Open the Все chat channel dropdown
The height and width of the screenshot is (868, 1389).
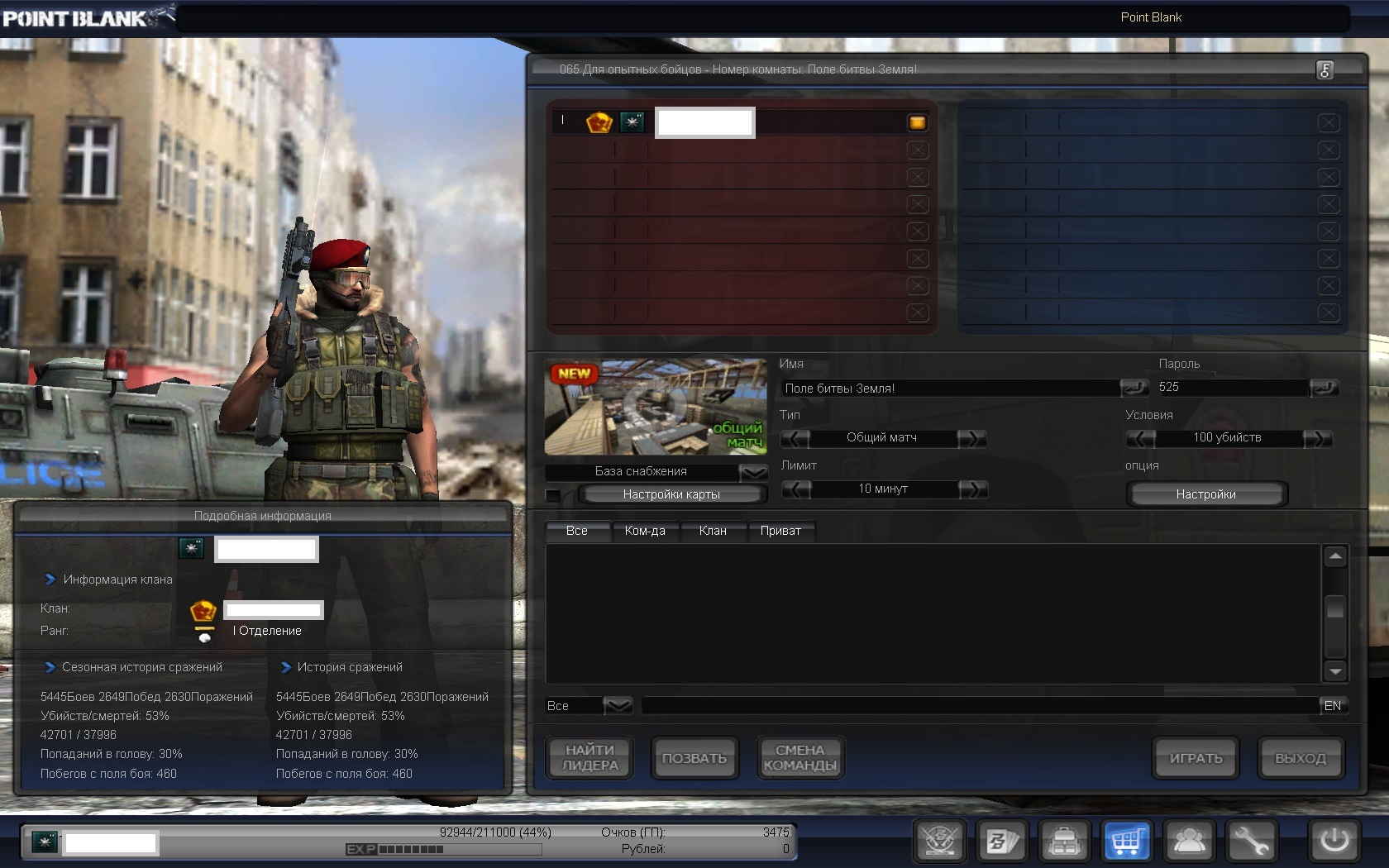[618, 706]
